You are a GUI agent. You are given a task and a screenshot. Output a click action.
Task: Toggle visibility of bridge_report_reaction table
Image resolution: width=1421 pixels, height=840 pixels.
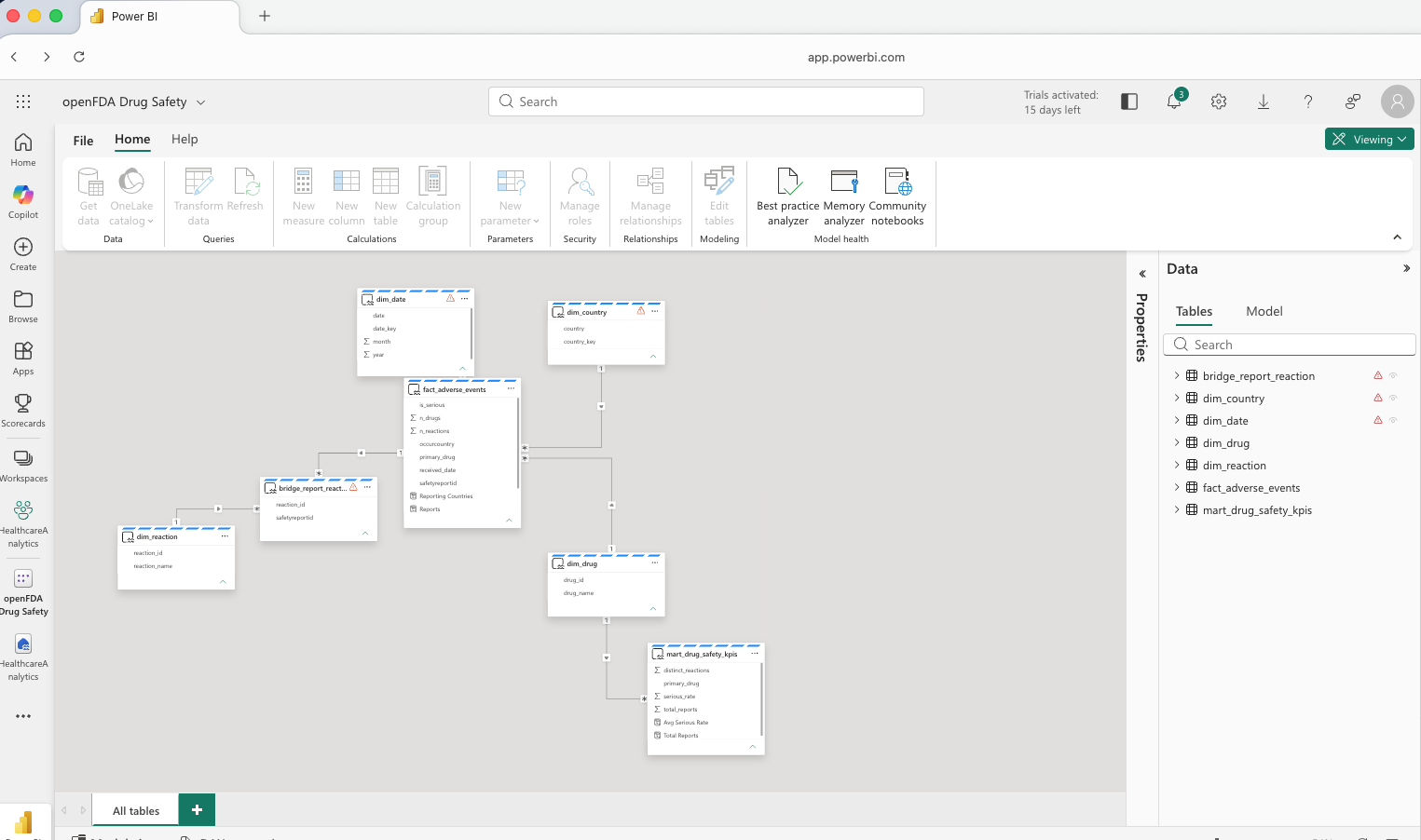1394,375
